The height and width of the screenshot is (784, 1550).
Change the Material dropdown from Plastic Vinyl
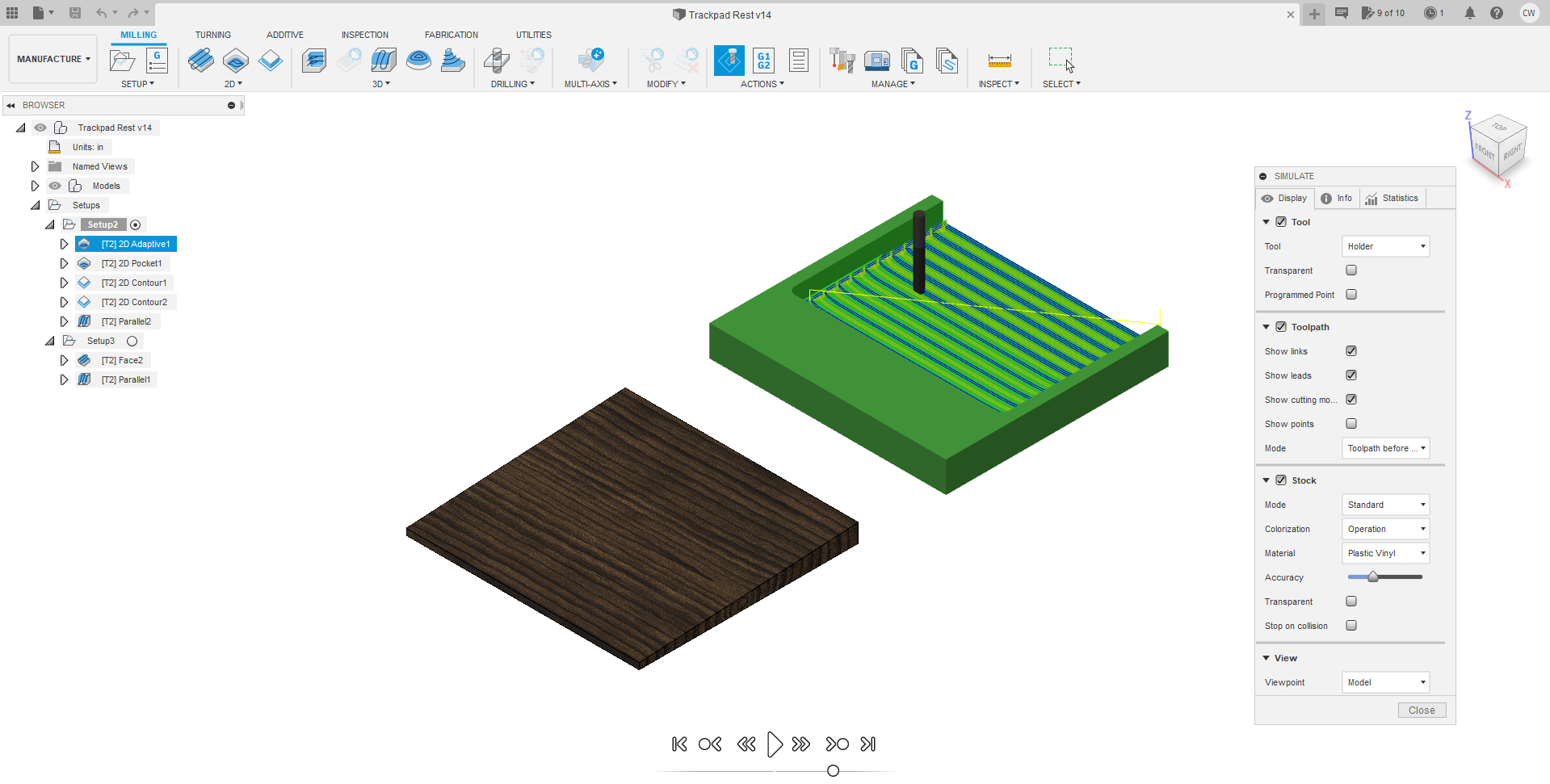(x=1384, y=553)
